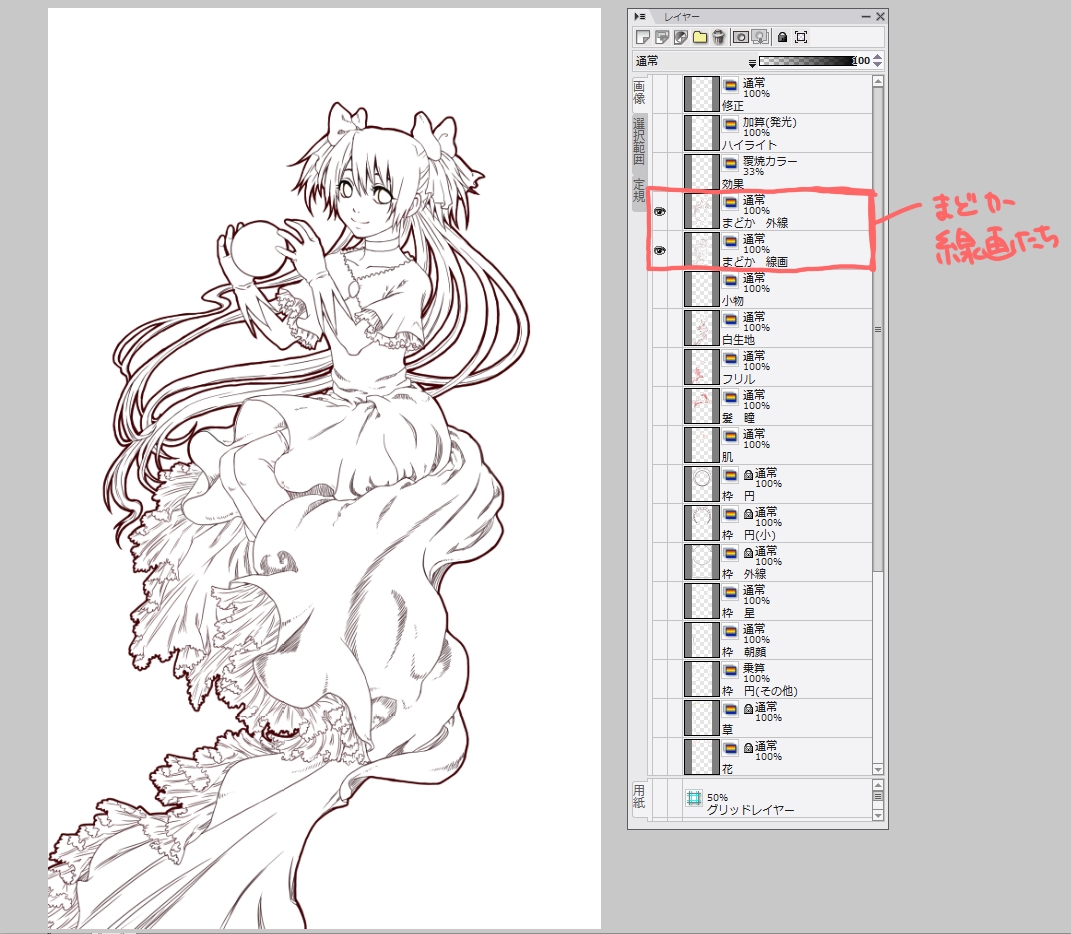
Task: Click the thumbnail of 白生地 layer
Action: pyautogui.click(x=701, y=328)
